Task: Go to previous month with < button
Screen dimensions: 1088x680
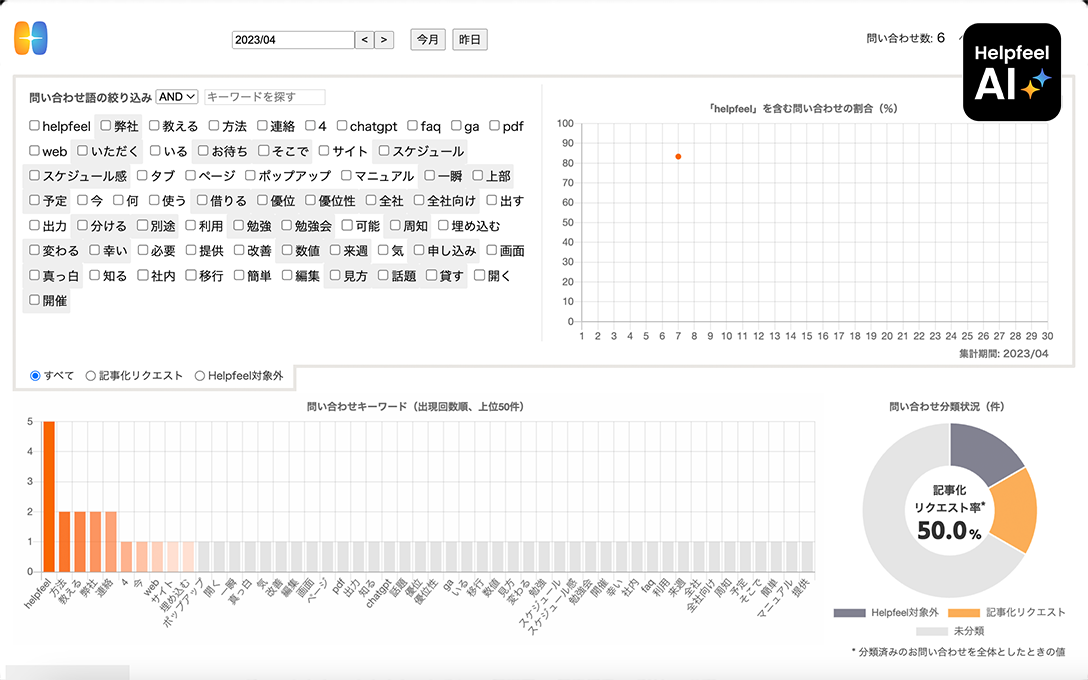Action: [364, 40]
